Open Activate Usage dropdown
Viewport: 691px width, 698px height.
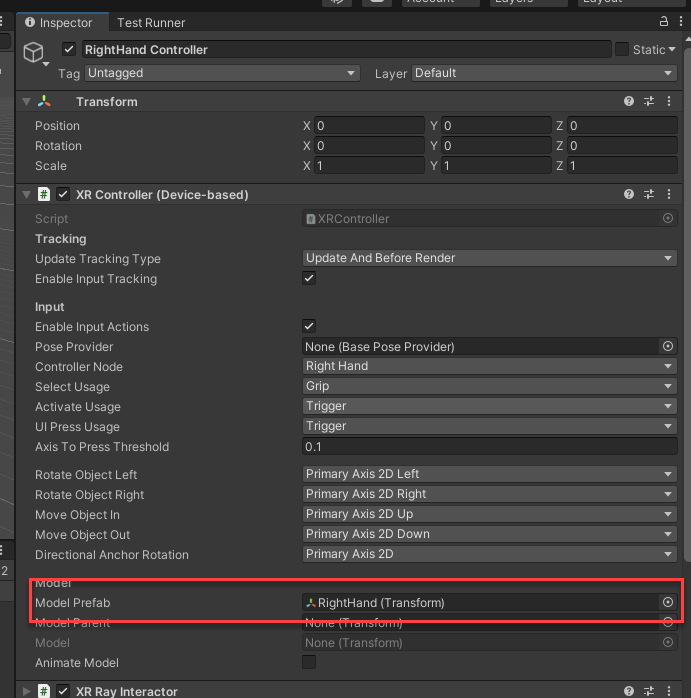[x=490, y=406]
